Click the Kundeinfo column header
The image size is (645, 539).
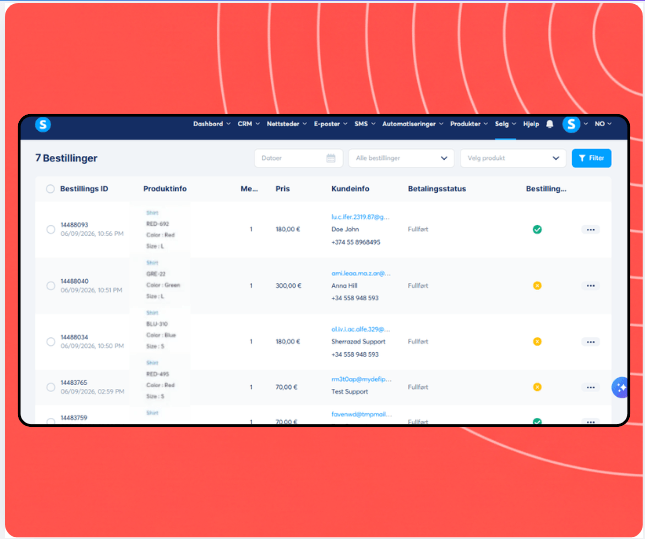[x=350, y=189]
